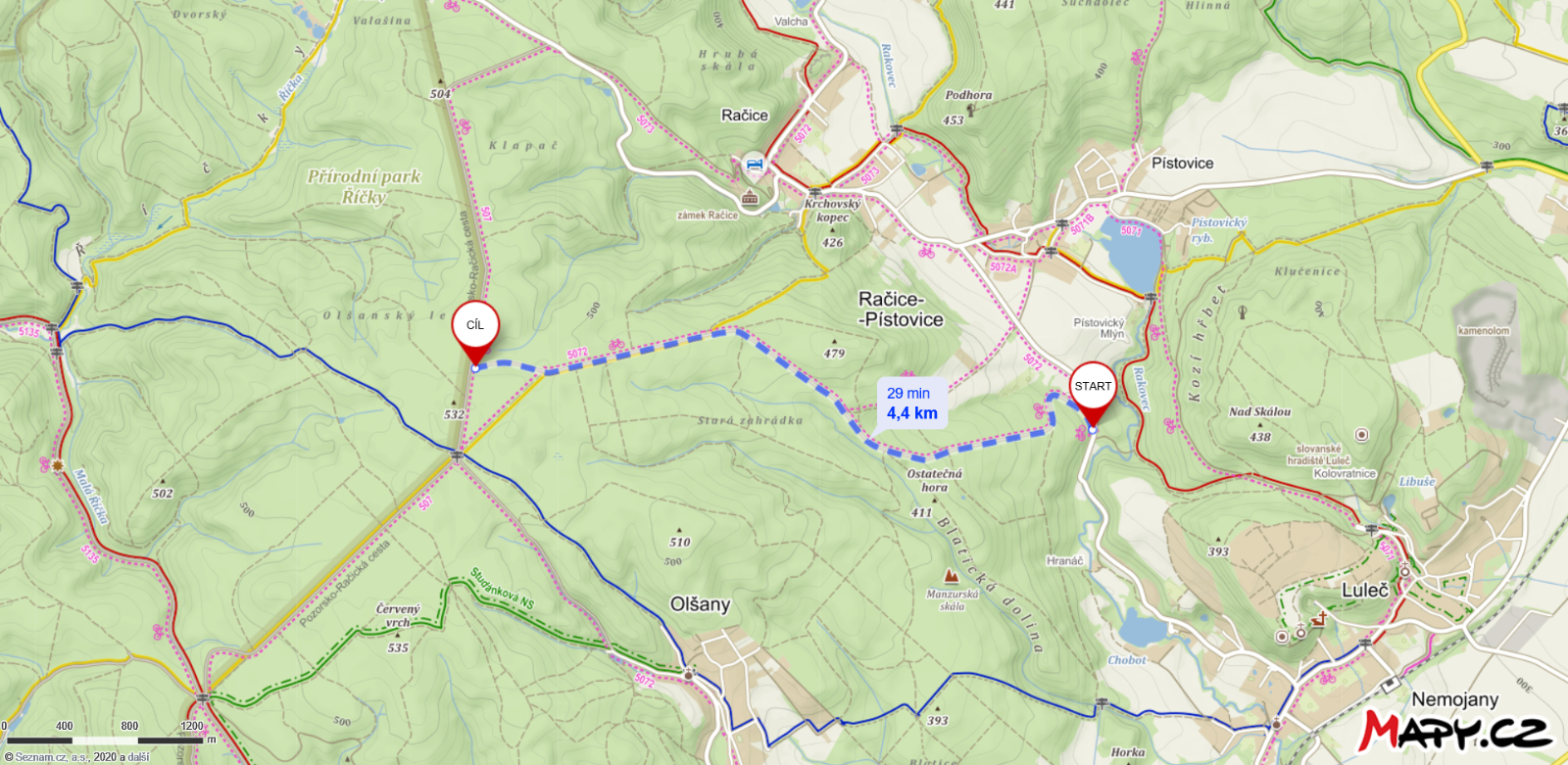Click the cycling route 5072 bike icon
Viewport: 1568px width, 765px height.
click(616, 344)
